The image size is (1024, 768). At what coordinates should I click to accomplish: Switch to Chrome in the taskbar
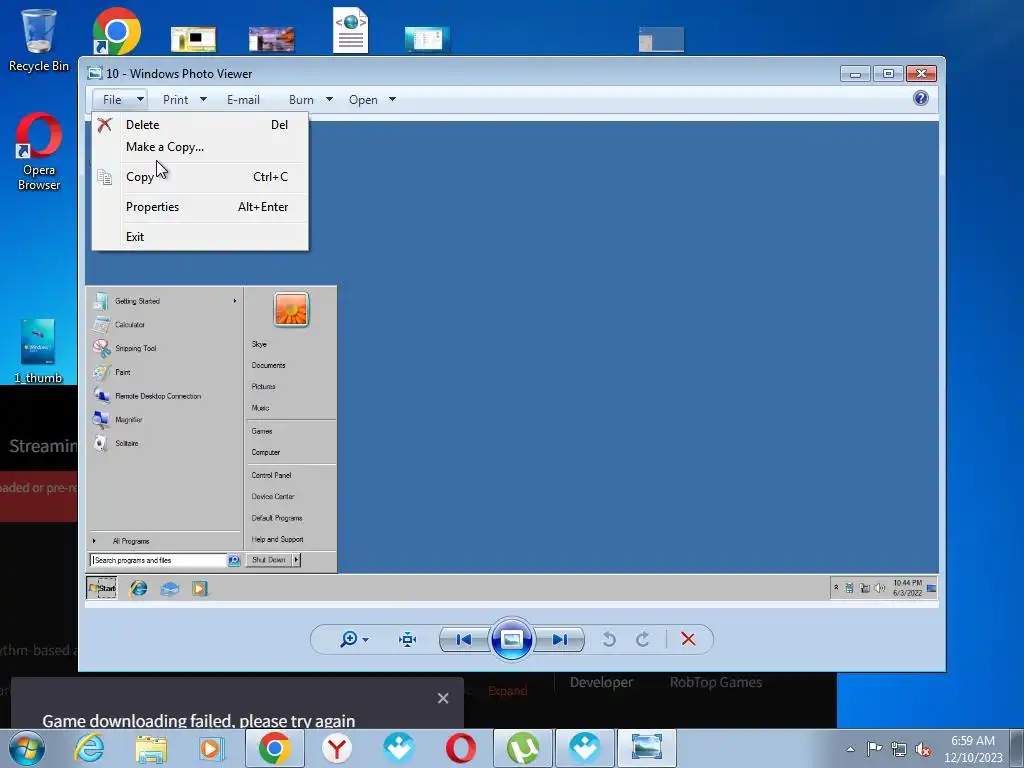pyautogui.click(x=274, y=748)
